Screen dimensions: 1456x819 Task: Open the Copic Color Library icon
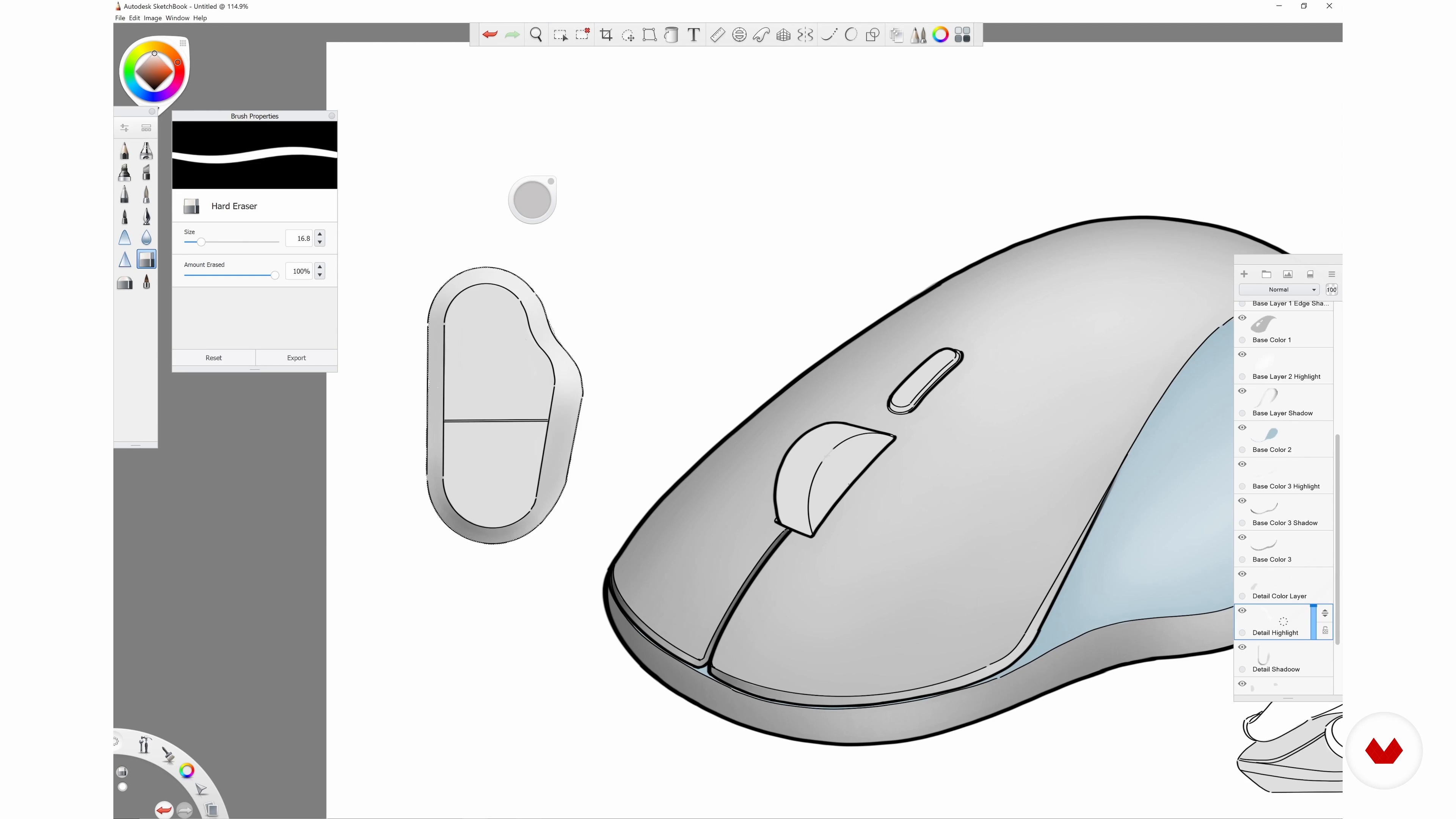pos(963,35)
